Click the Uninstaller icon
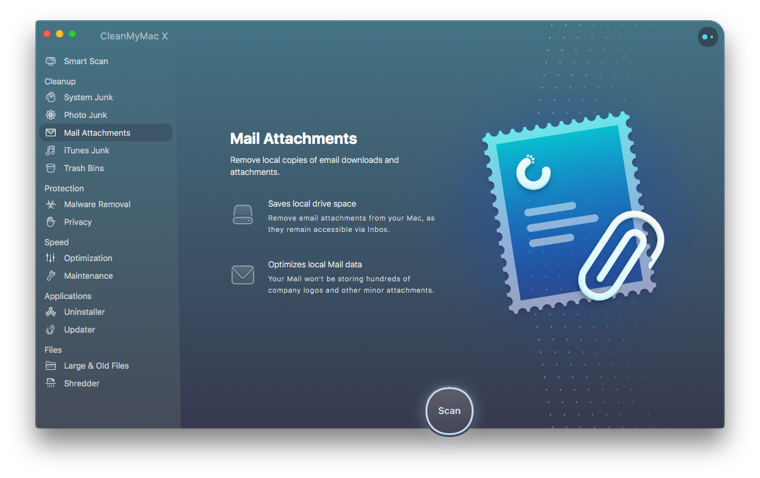 [50, 312]
